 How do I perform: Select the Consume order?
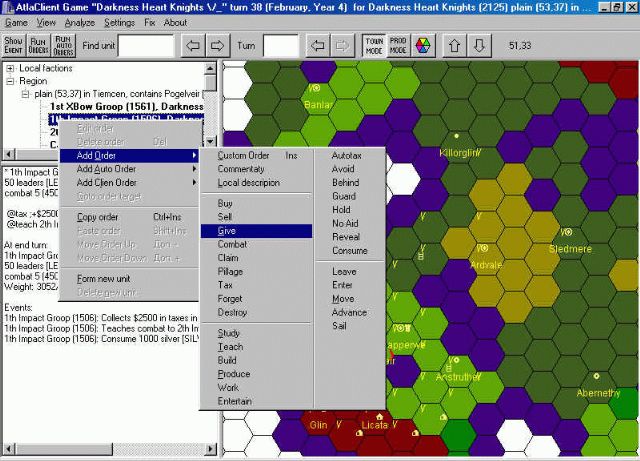click(350, 251)
